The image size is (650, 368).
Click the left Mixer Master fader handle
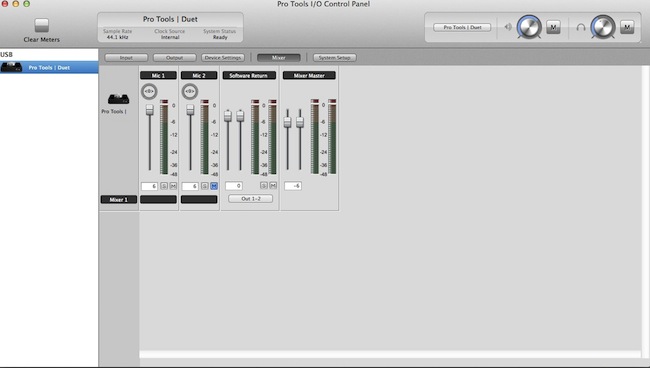[x=287, y=122]
